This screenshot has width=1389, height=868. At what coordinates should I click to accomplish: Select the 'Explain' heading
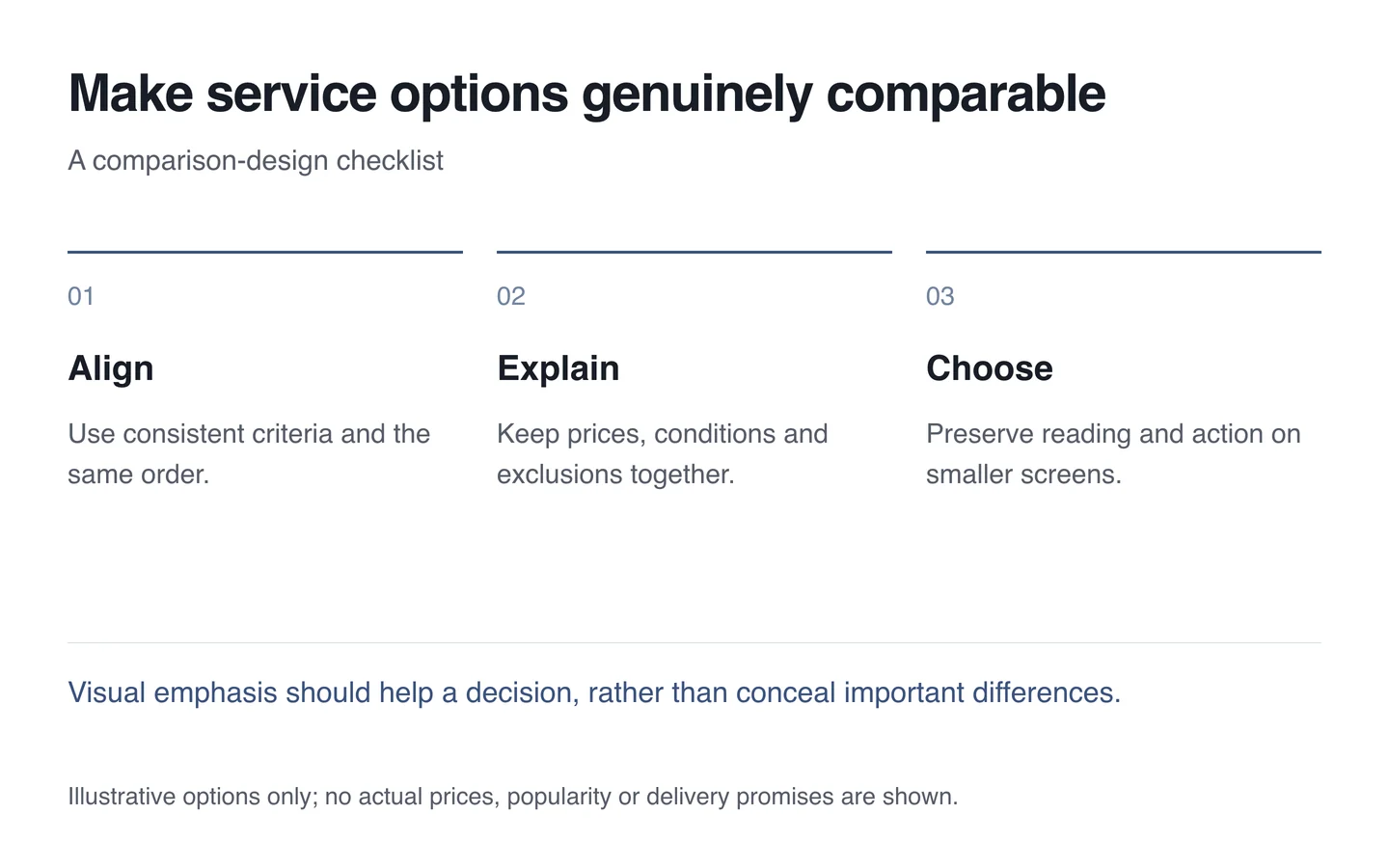pyautogui.click(x=558, y=368)
